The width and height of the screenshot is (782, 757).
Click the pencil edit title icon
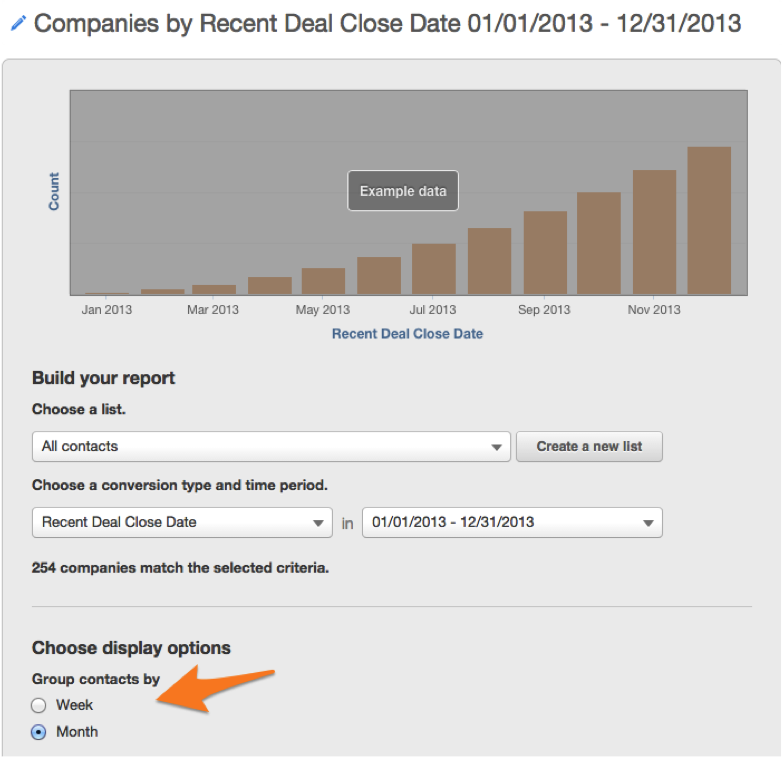(x=18, y=22)
